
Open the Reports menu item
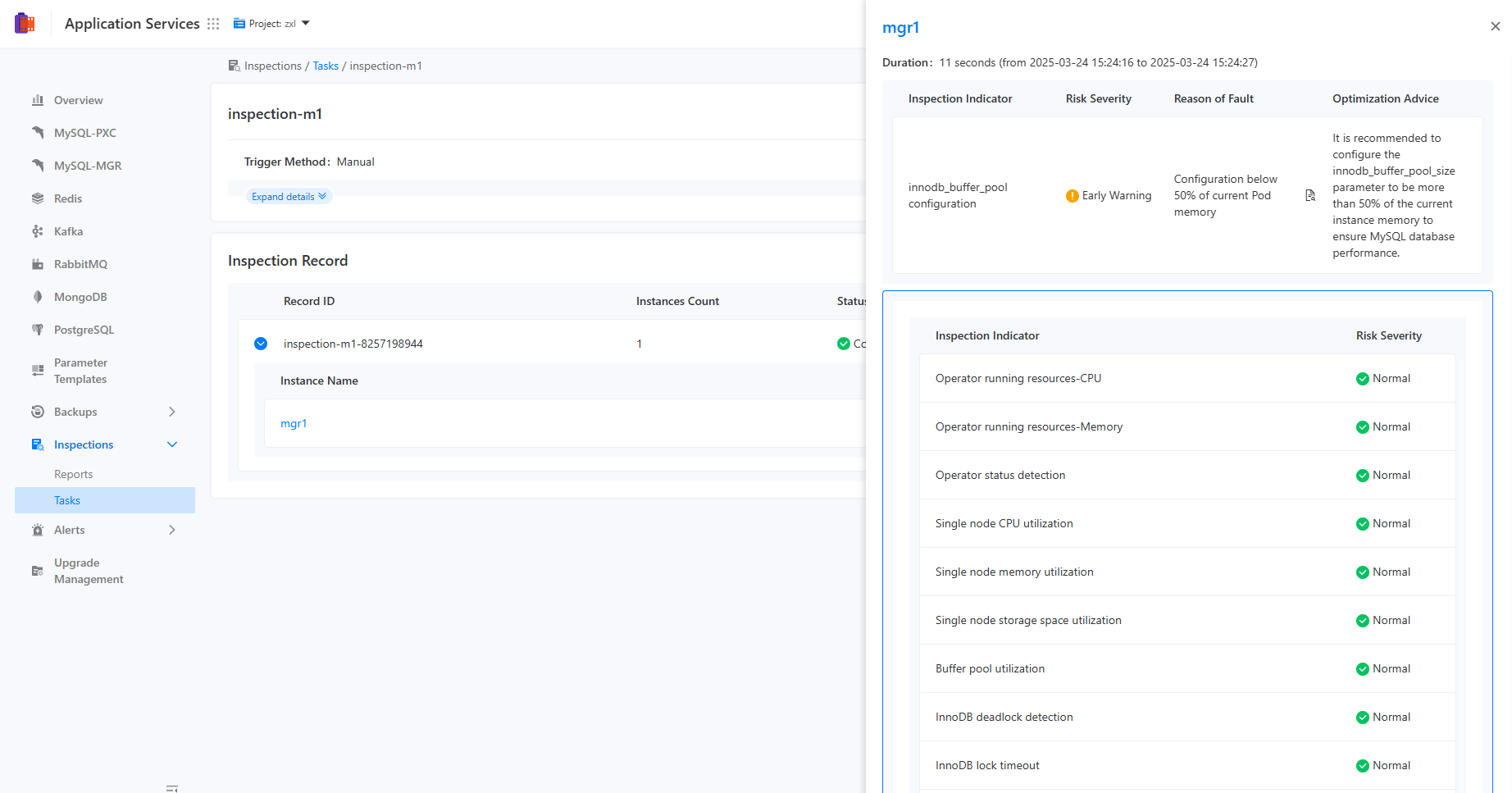click(73, 473)
